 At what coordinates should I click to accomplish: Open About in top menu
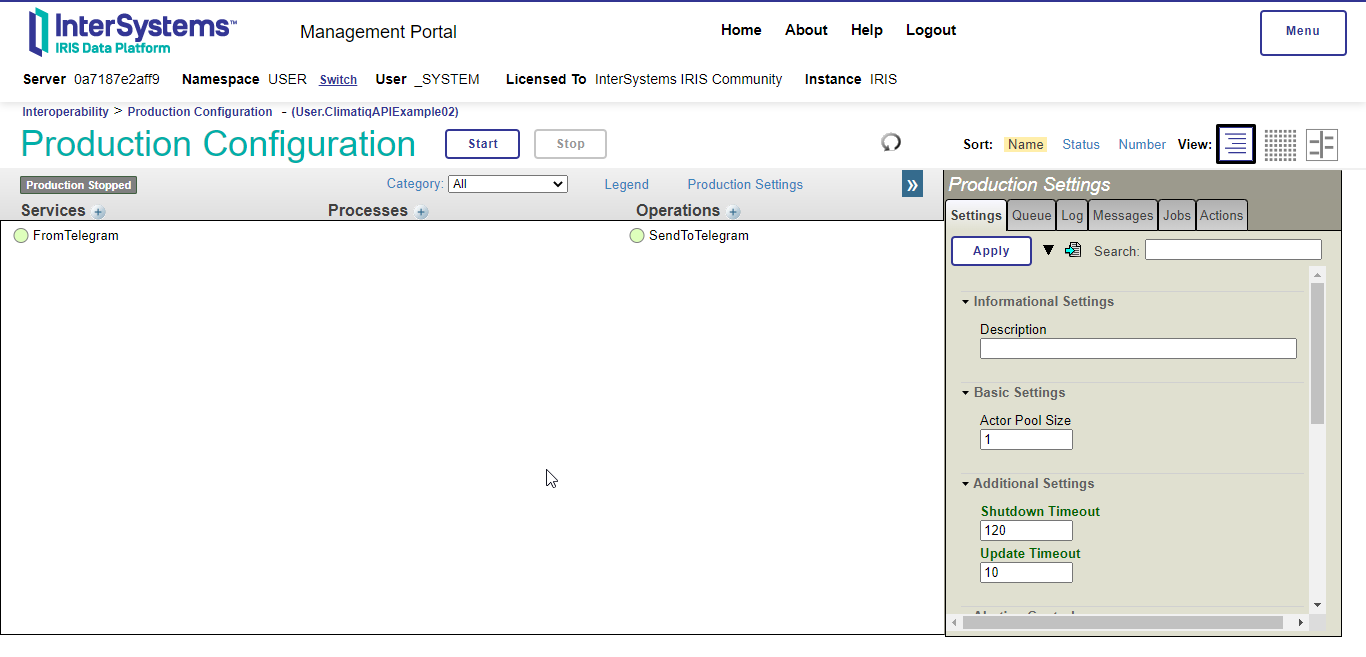806,30
